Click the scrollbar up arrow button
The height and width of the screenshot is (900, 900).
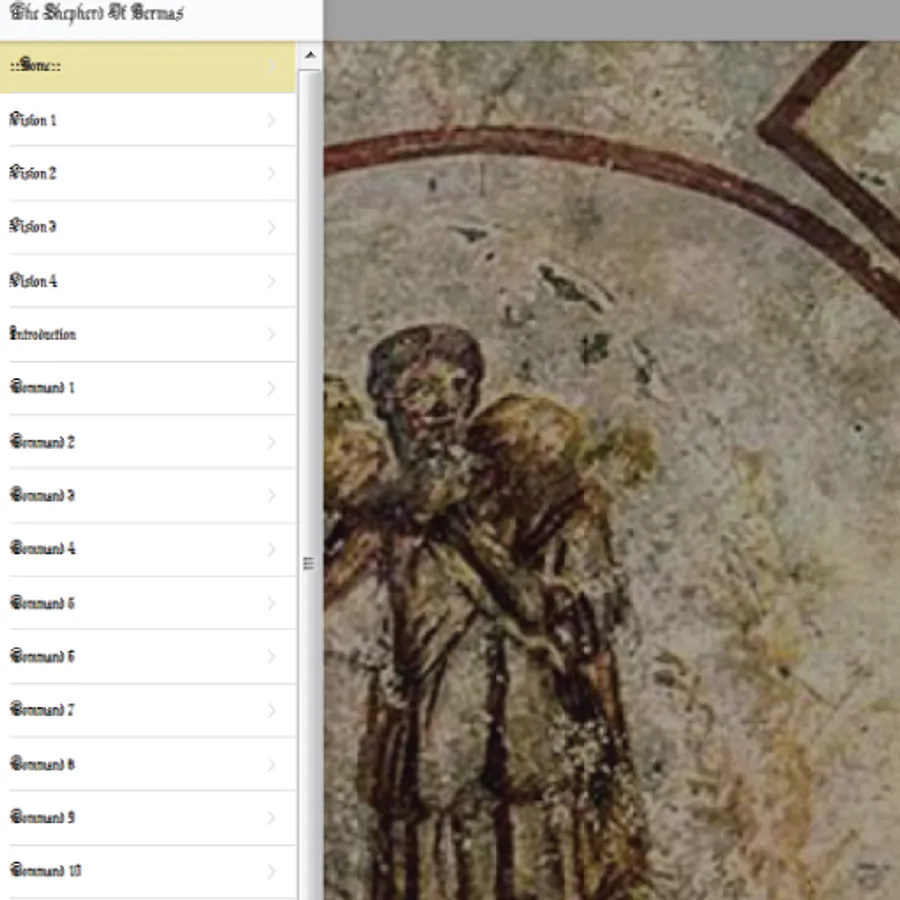tap(310, 56)
